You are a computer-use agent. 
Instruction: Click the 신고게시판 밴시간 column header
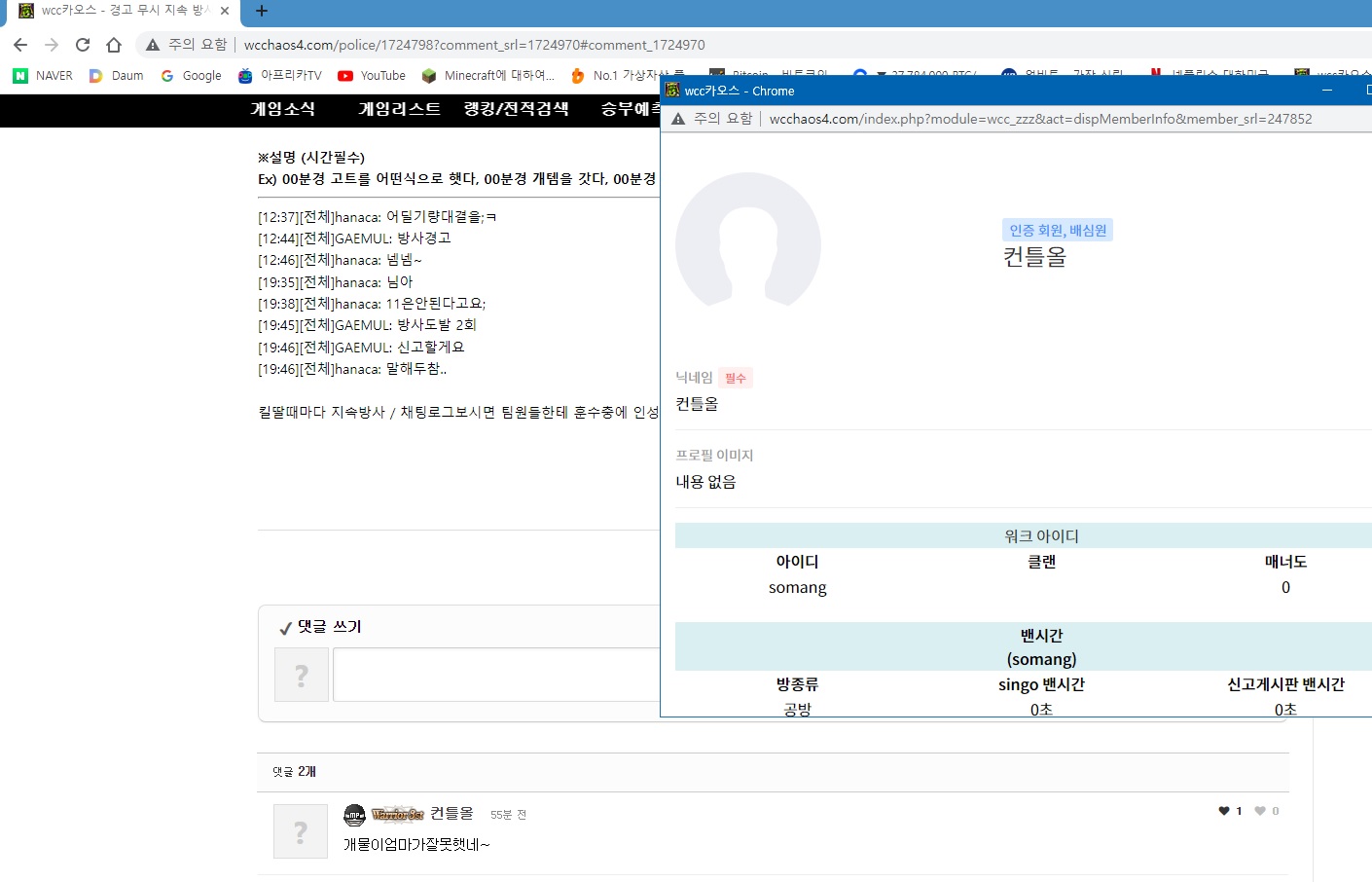pos(1285,684)
